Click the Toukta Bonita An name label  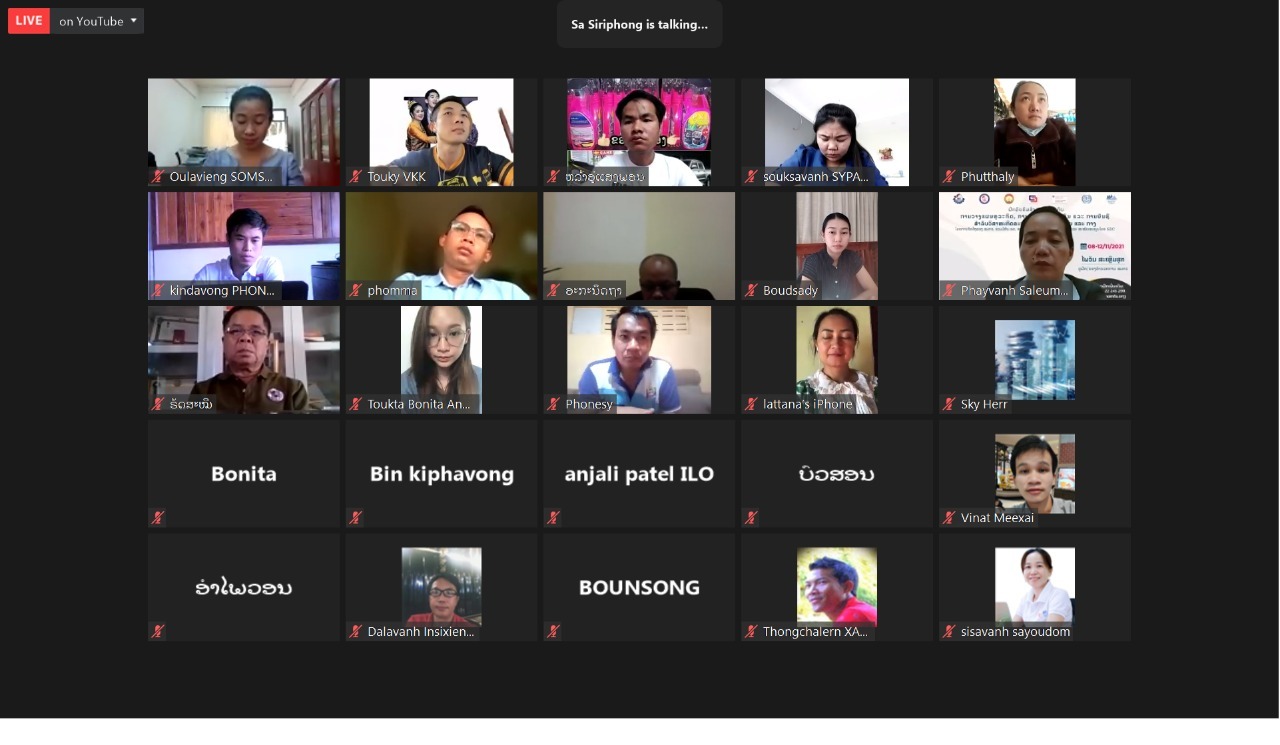click(x=419, y=405)
